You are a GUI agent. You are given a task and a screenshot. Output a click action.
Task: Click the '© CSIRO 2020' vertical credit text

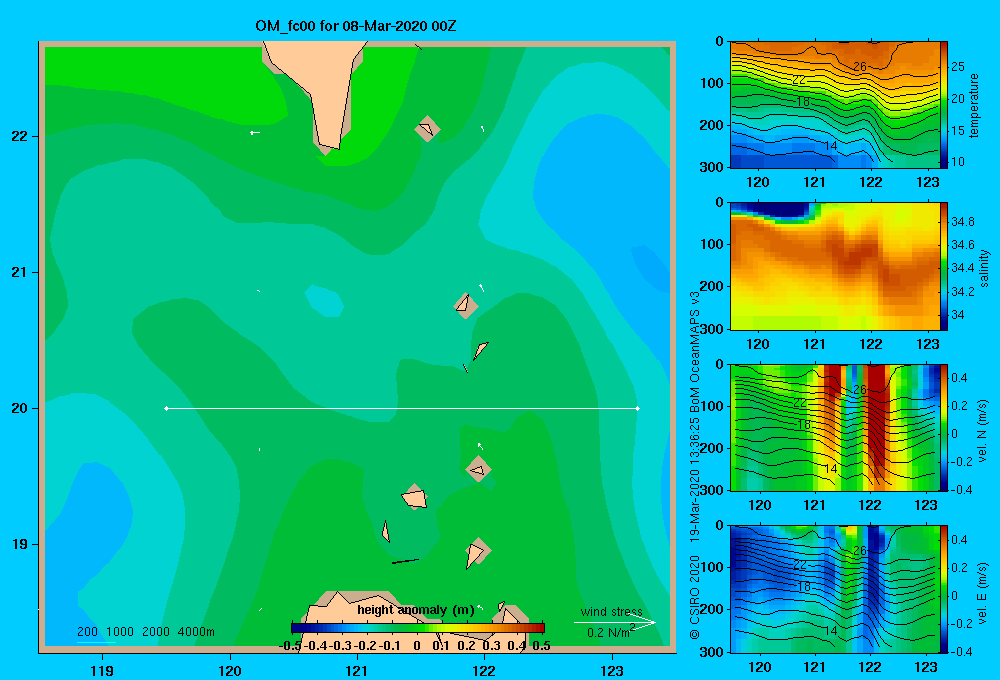tap(695, 597)
